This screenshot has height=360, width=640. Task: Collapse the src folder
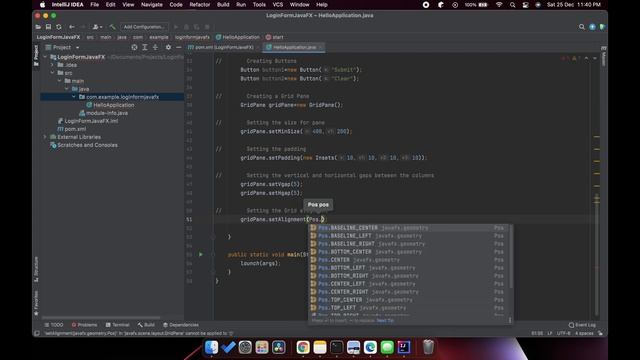point(52,73)
